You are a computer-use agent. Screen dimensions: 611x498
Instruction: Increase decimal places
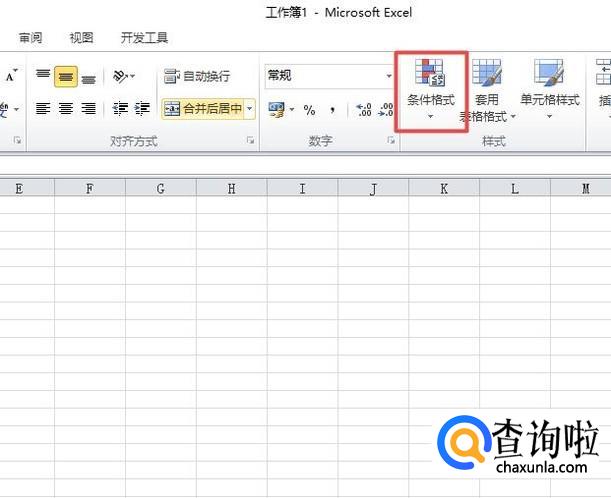[x=364, y=109]
